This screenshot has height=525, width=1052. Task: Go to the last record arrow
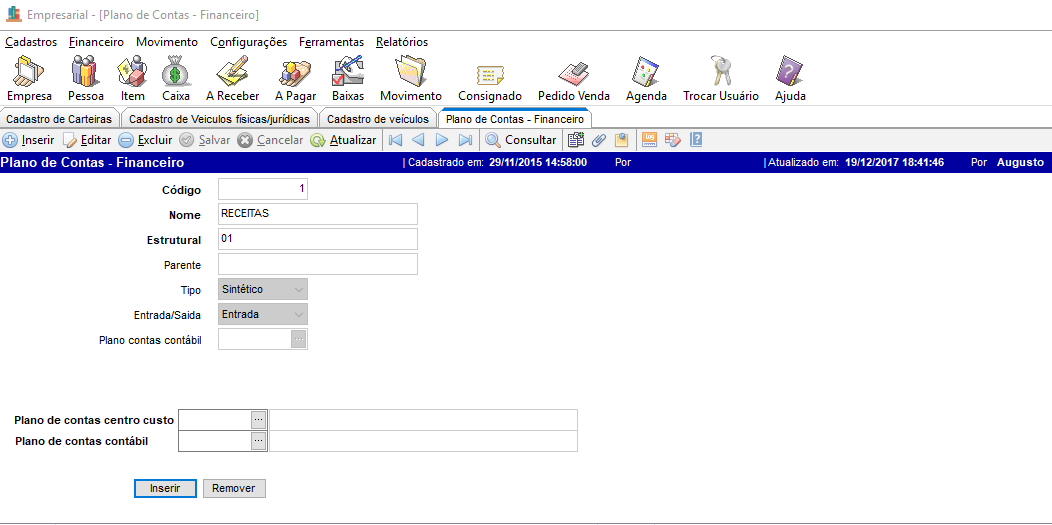465,140
